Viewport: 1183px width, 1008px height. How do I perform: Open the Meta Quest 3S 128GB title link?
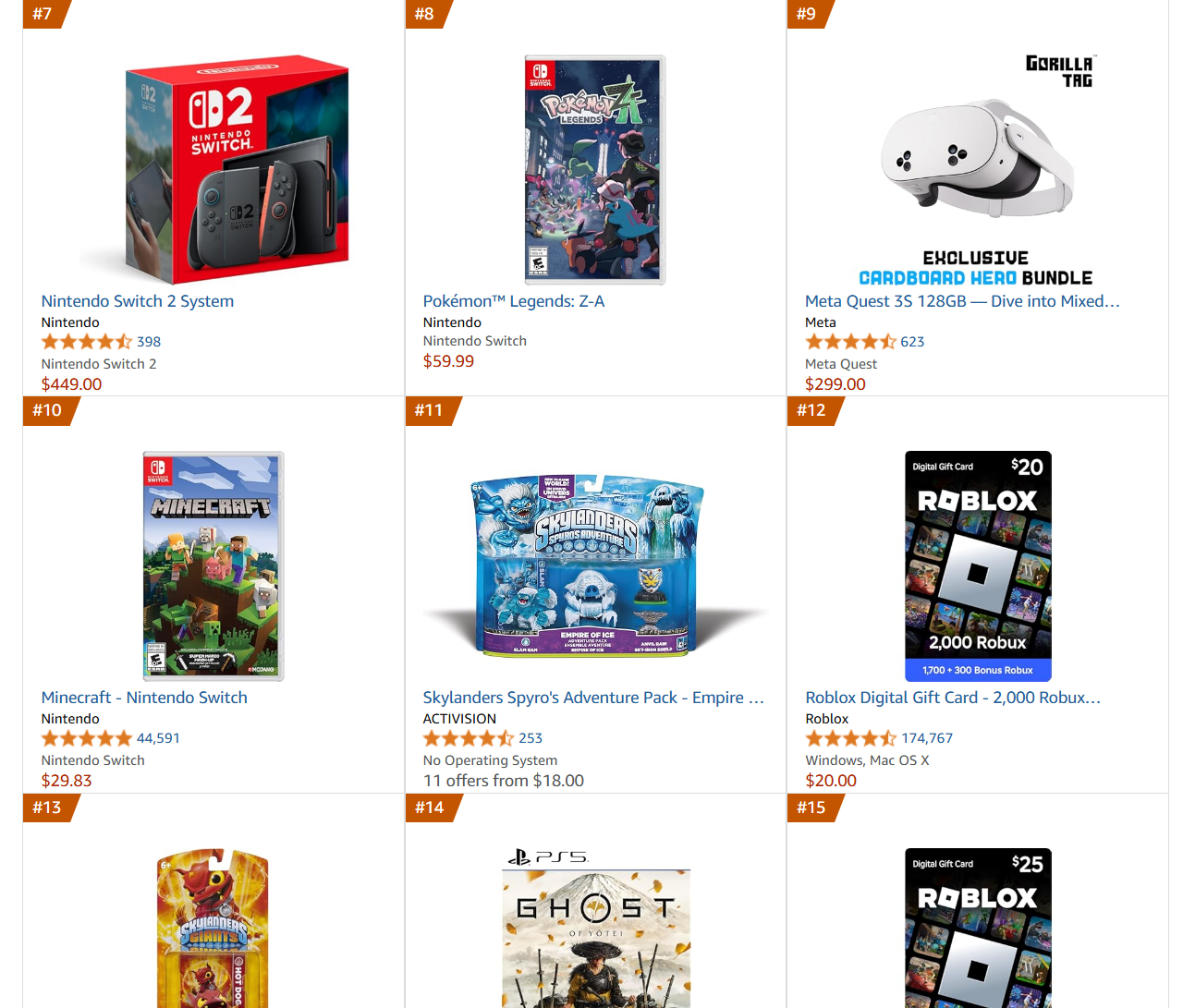[x=962, y=301]
